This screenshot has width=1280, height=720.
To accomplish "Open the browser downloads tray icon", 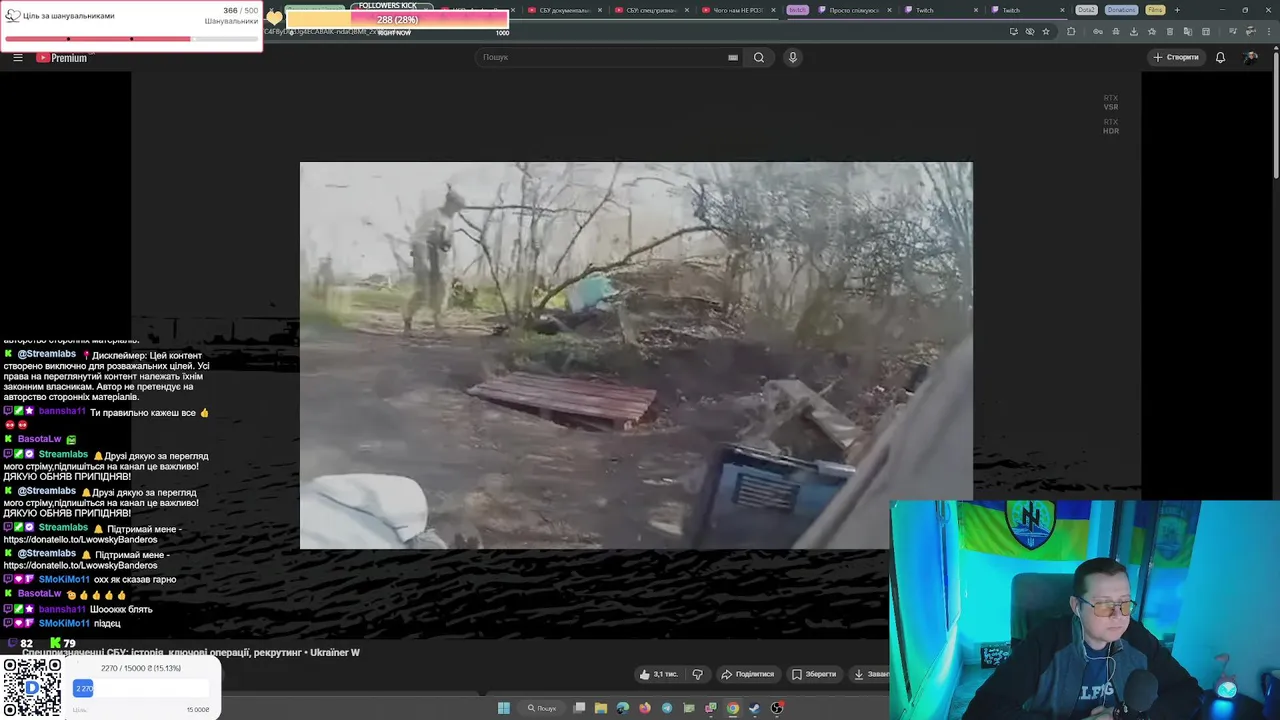I will pos(1134,31).
